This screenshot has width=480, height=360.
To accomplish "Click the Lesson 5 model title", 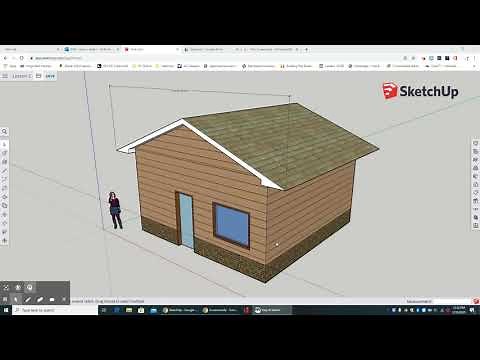I will [x=22, y=76].
